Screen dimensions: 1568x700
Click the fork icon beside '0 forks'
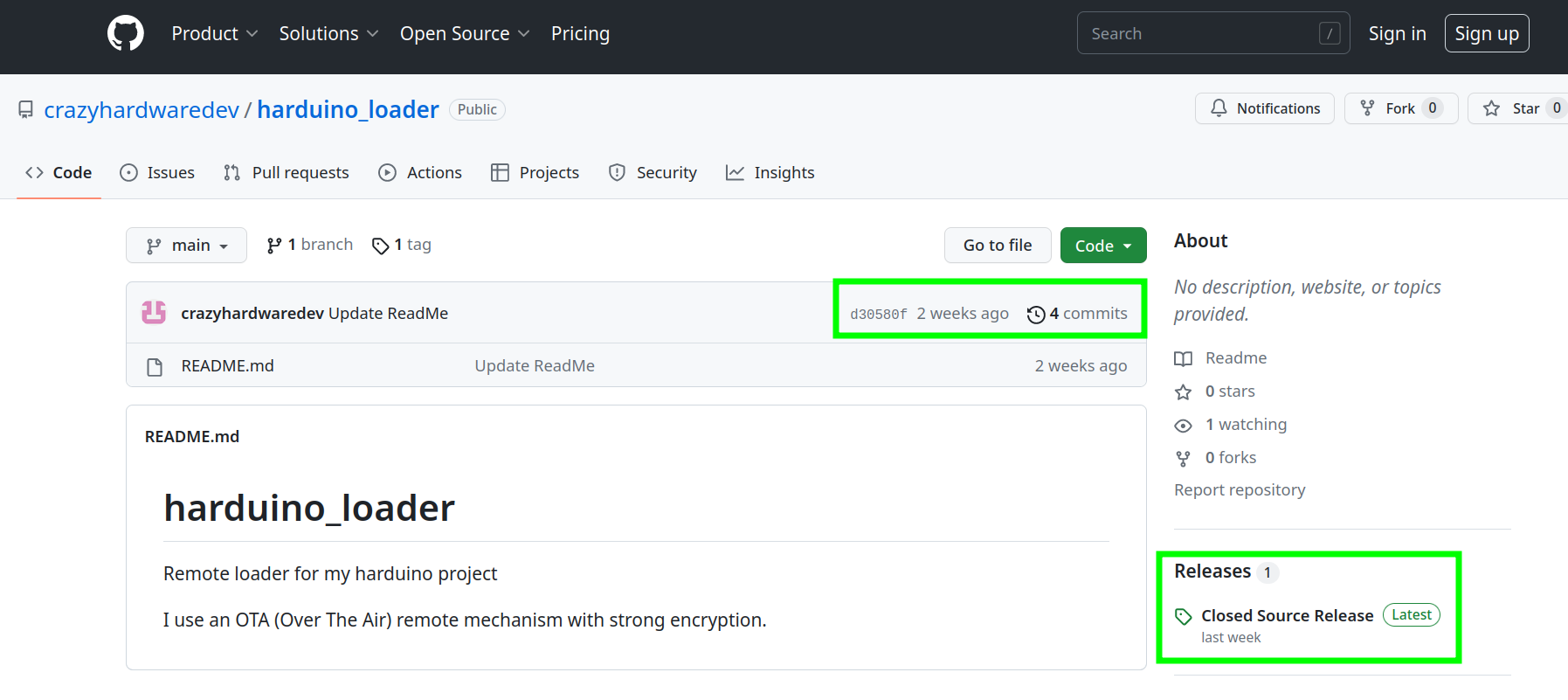[1183, 458]
